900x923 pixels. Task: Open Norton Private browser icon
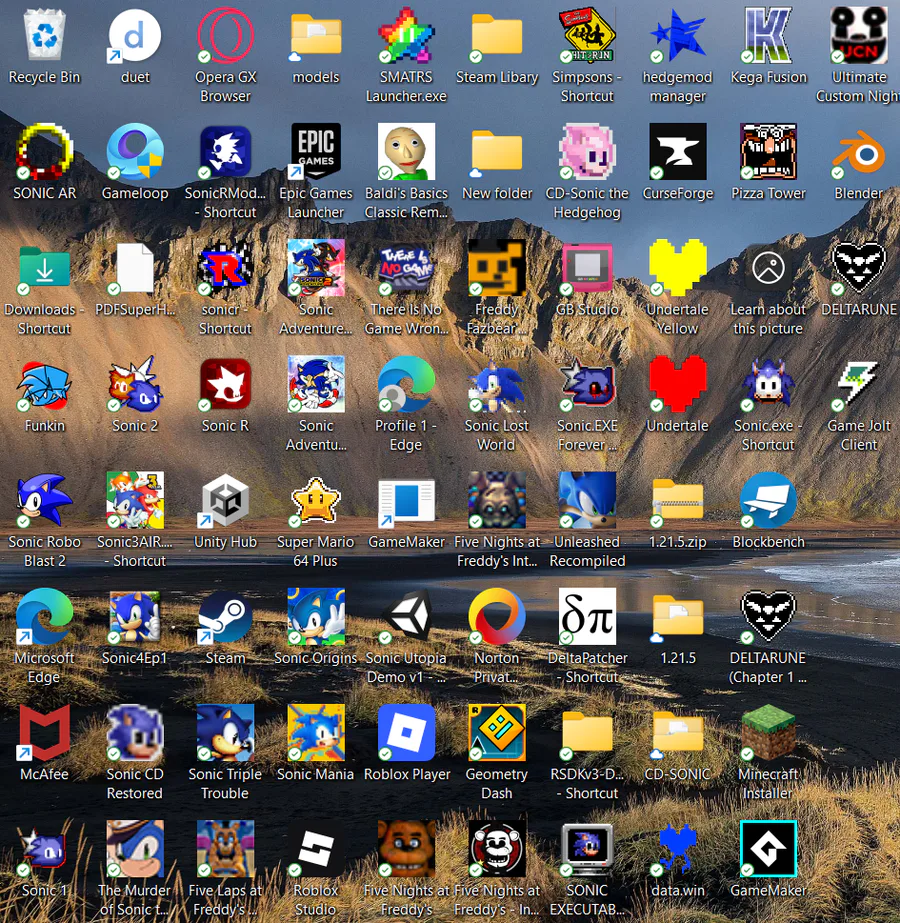(497, 616)
